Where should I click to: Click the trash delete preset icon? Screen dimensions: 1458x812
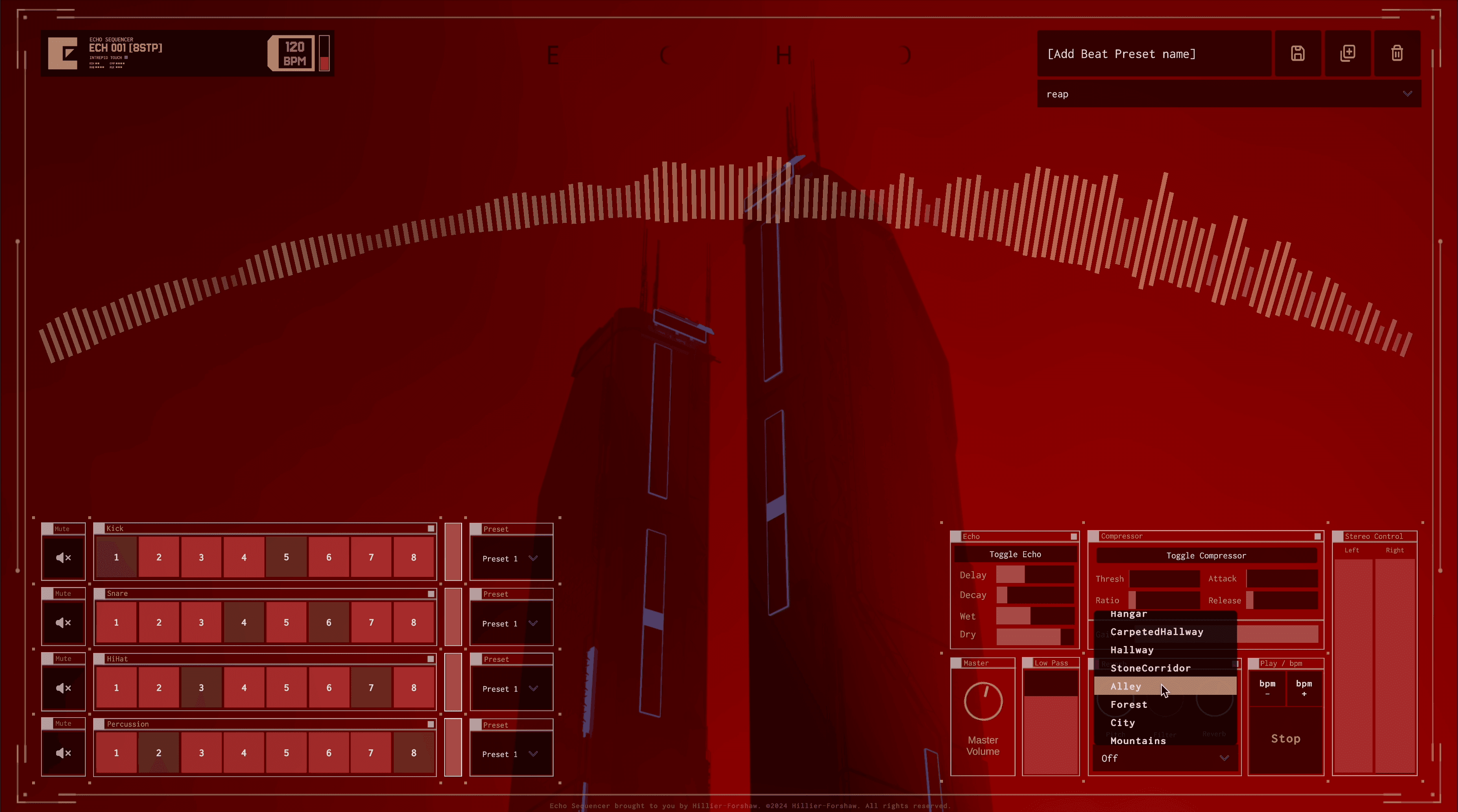click(x=1397, y=53)
